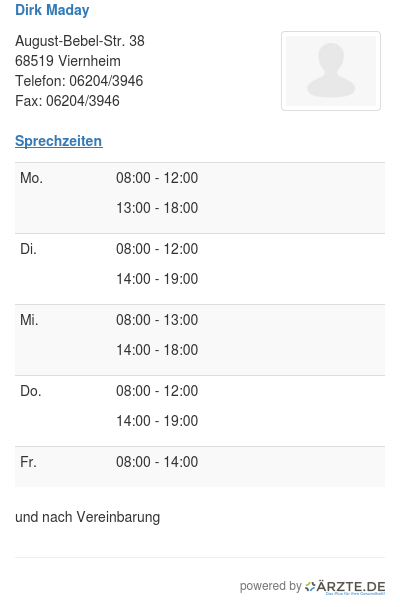
Task: Click Wednesday's 08:00 - 13:00 time slot
Action: pyautogui.click(x=157, y=320)
